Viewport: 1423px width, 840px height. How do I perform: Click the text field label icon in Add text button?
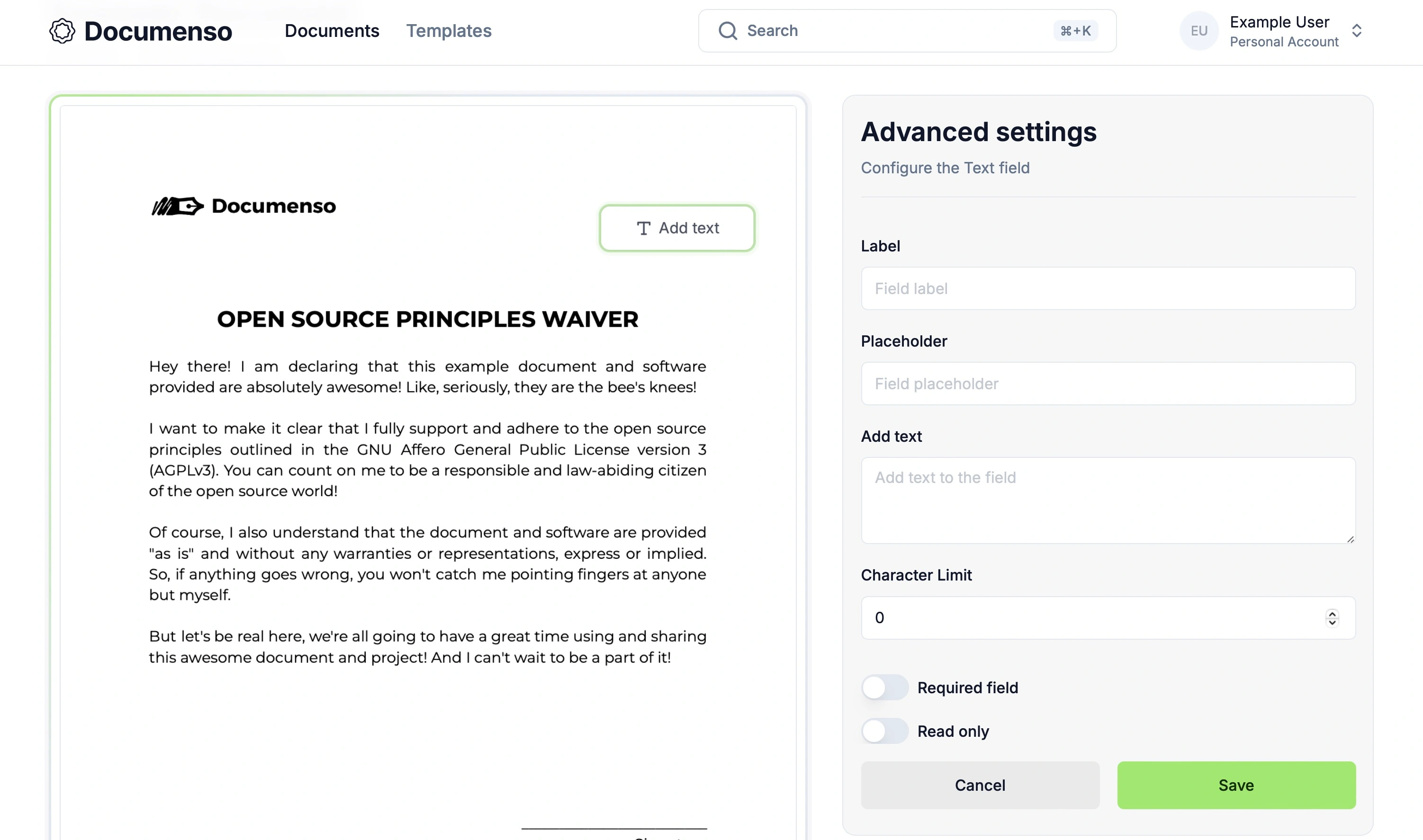(x=643, y=227)
